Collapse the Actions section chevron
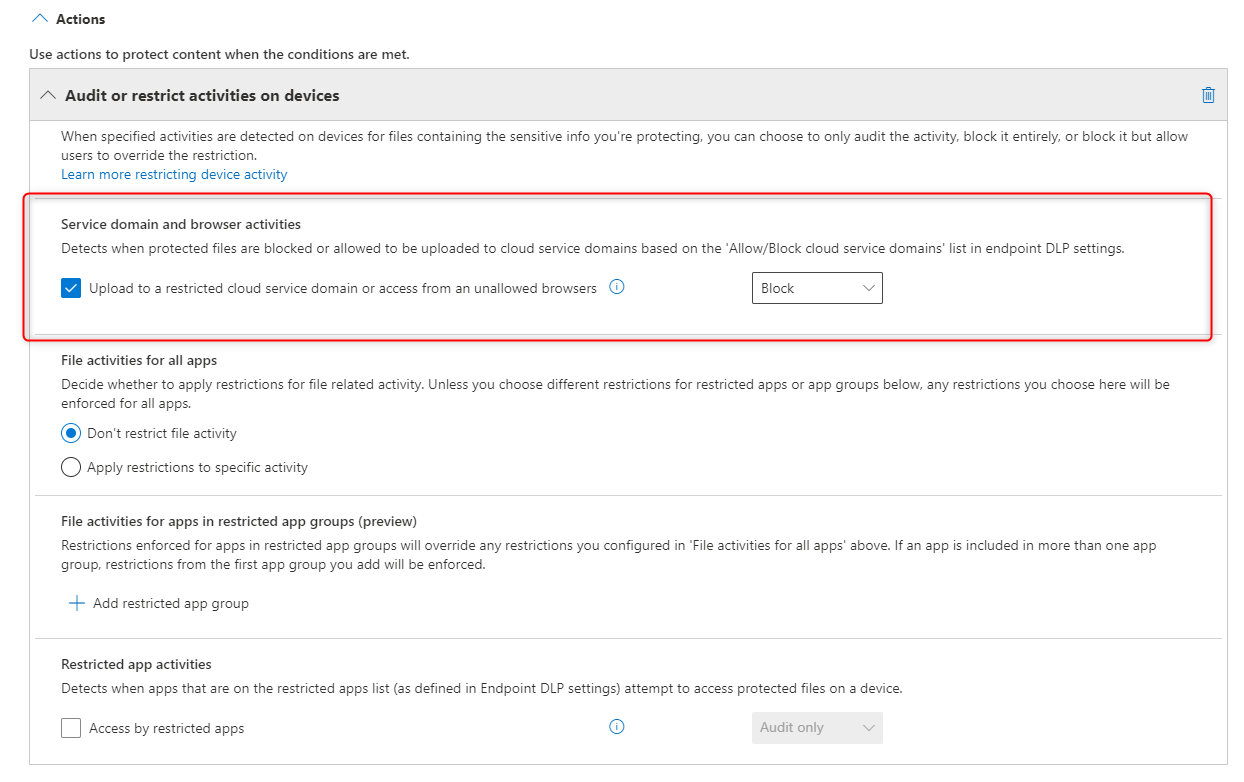Screen dimensions: 1244x782 point(41,19)
